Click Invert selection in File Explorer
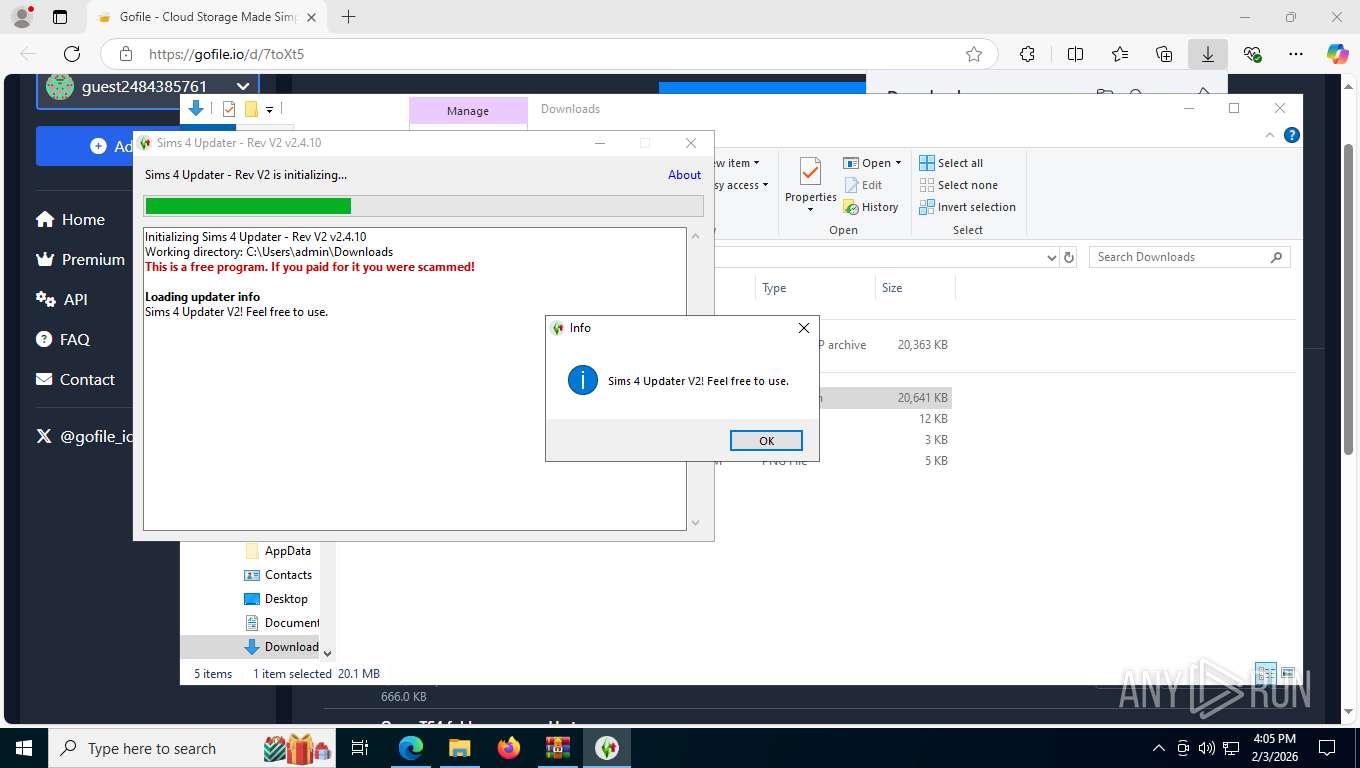The height and width of the screenshot is (768, 1360). click(x=967, y=207)
